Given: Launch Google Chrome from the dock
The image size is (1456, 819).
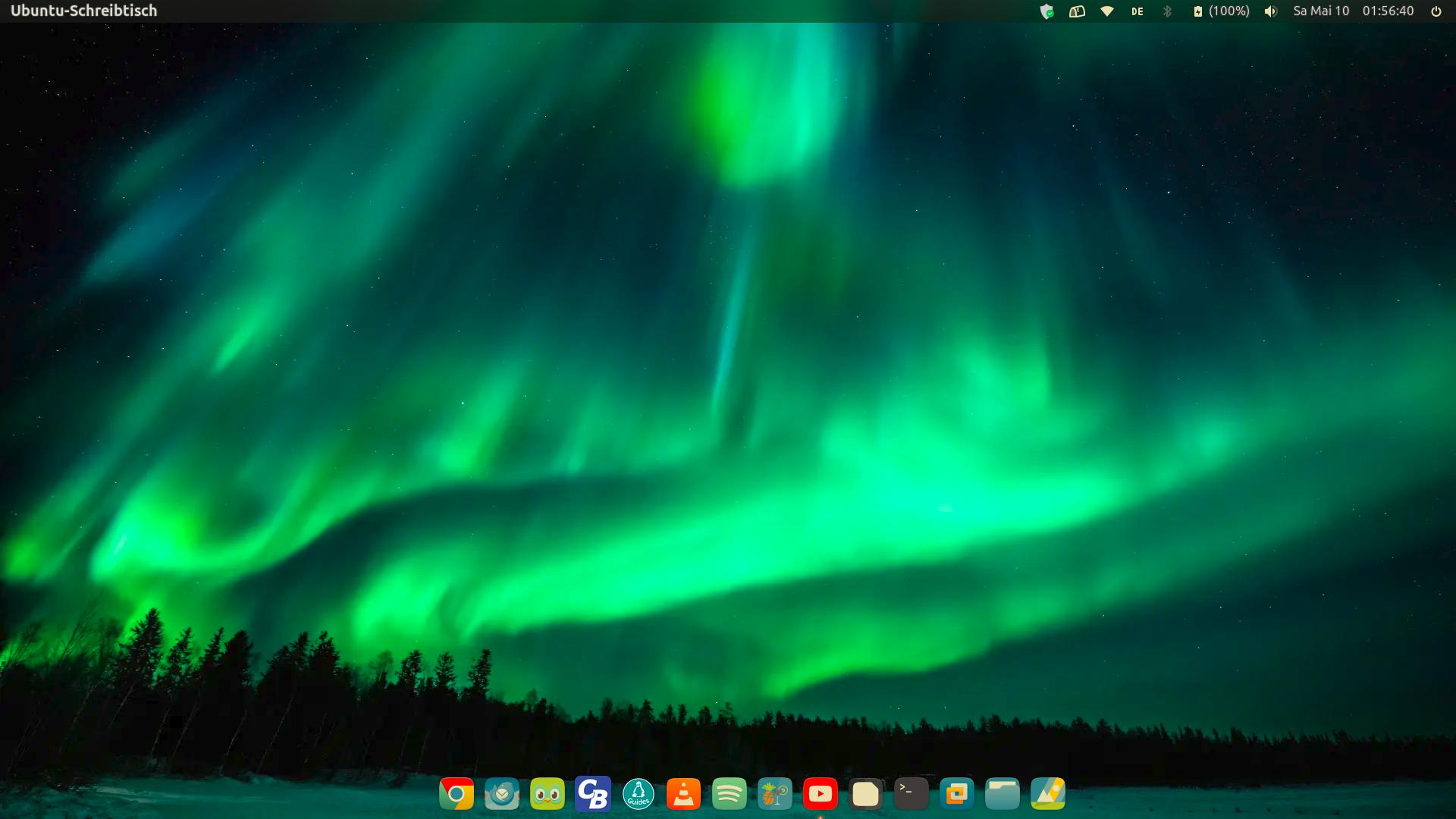Looking at the screenshot, I should tap(456, 794).
